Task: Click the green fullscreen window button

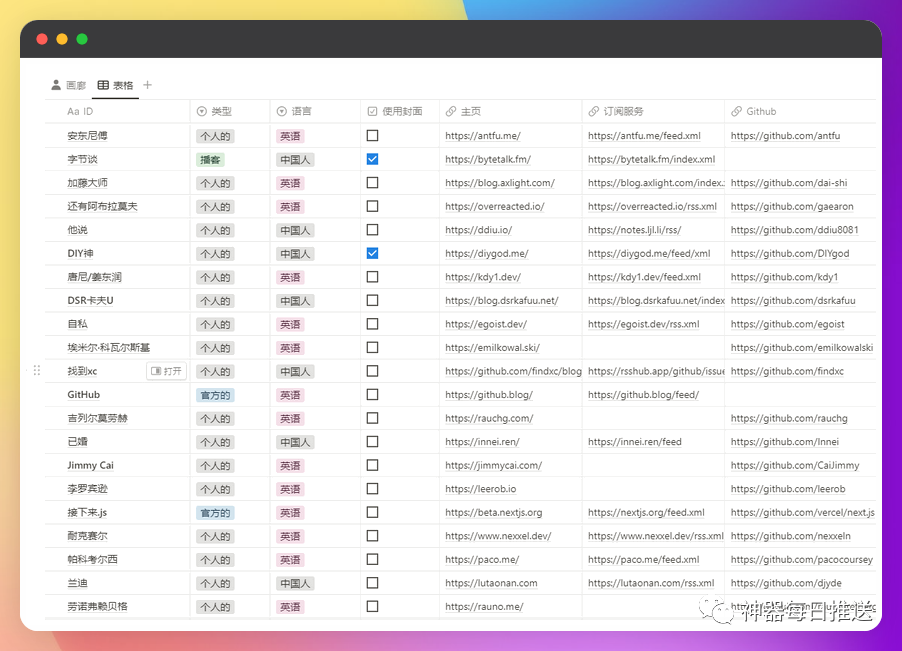Action: tap(82, 39)
